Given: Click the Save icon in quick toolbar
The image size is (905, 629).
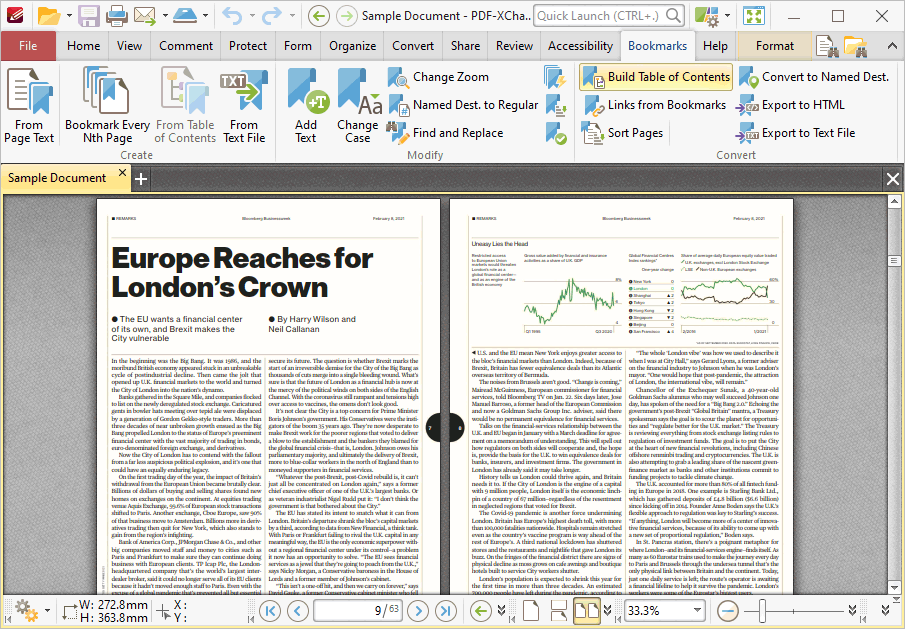Looking at the screenshot, I should pos(88,16).
